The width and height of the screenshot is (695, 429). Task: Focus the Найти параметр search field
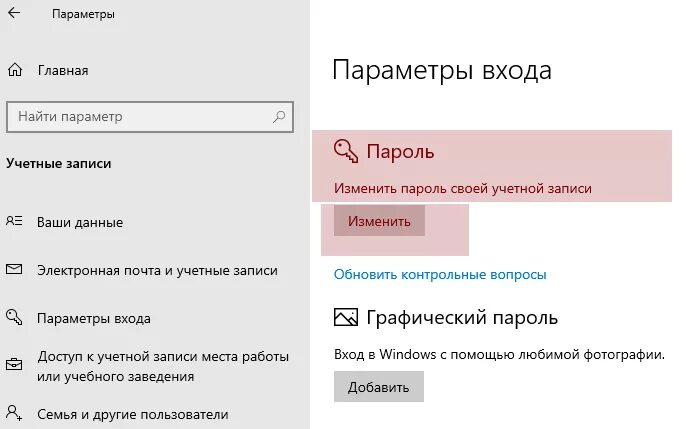150,117
